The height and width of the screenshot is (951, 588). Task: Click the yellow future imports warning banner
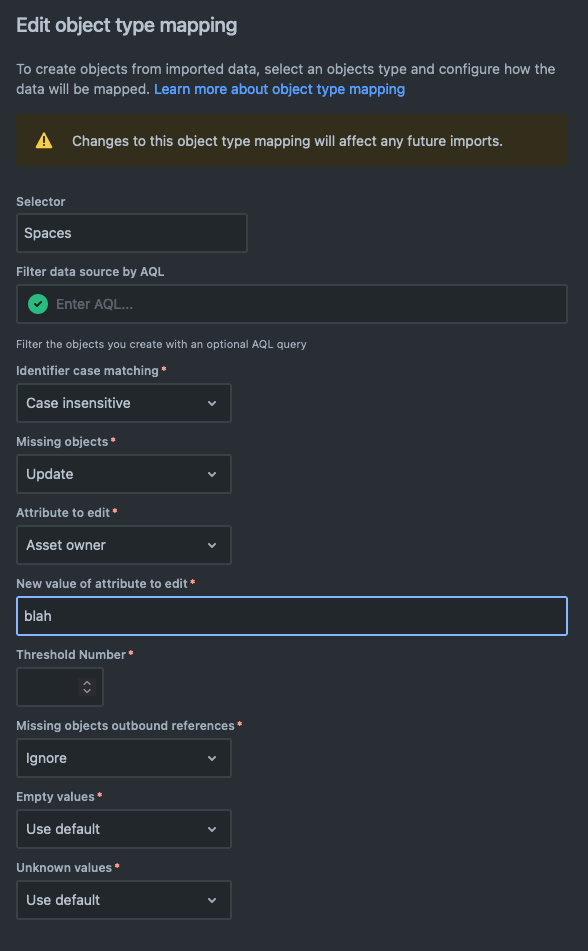pyautogui.click(x=291, y=140)
